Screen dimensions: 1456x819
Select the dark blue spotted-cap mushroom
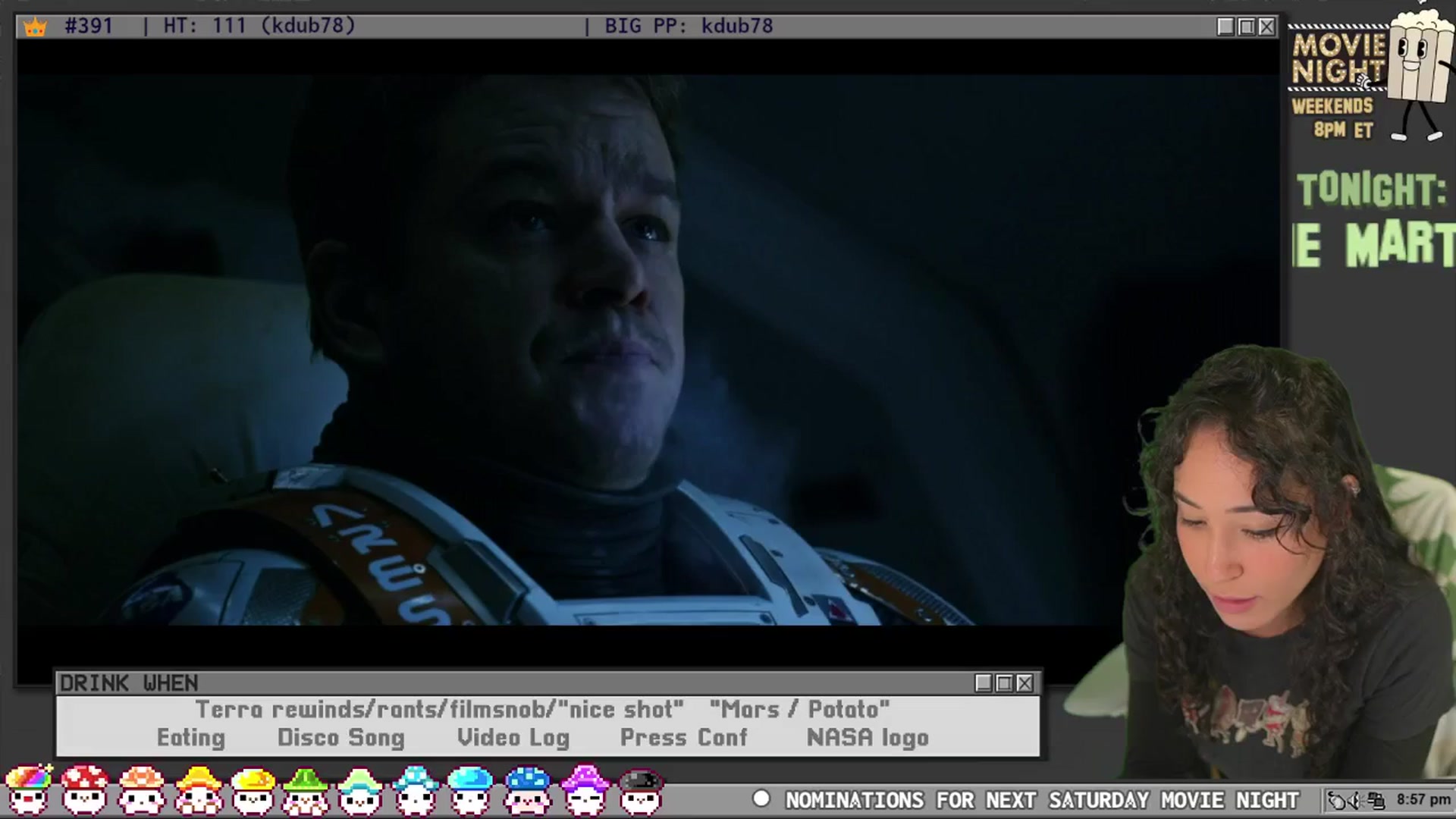point(527,789)
